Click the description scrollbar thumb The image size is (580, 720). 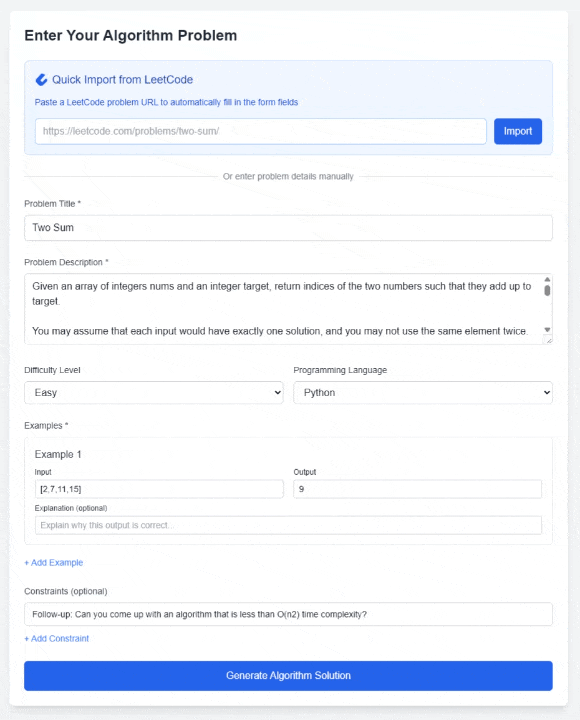click(547, 291)
